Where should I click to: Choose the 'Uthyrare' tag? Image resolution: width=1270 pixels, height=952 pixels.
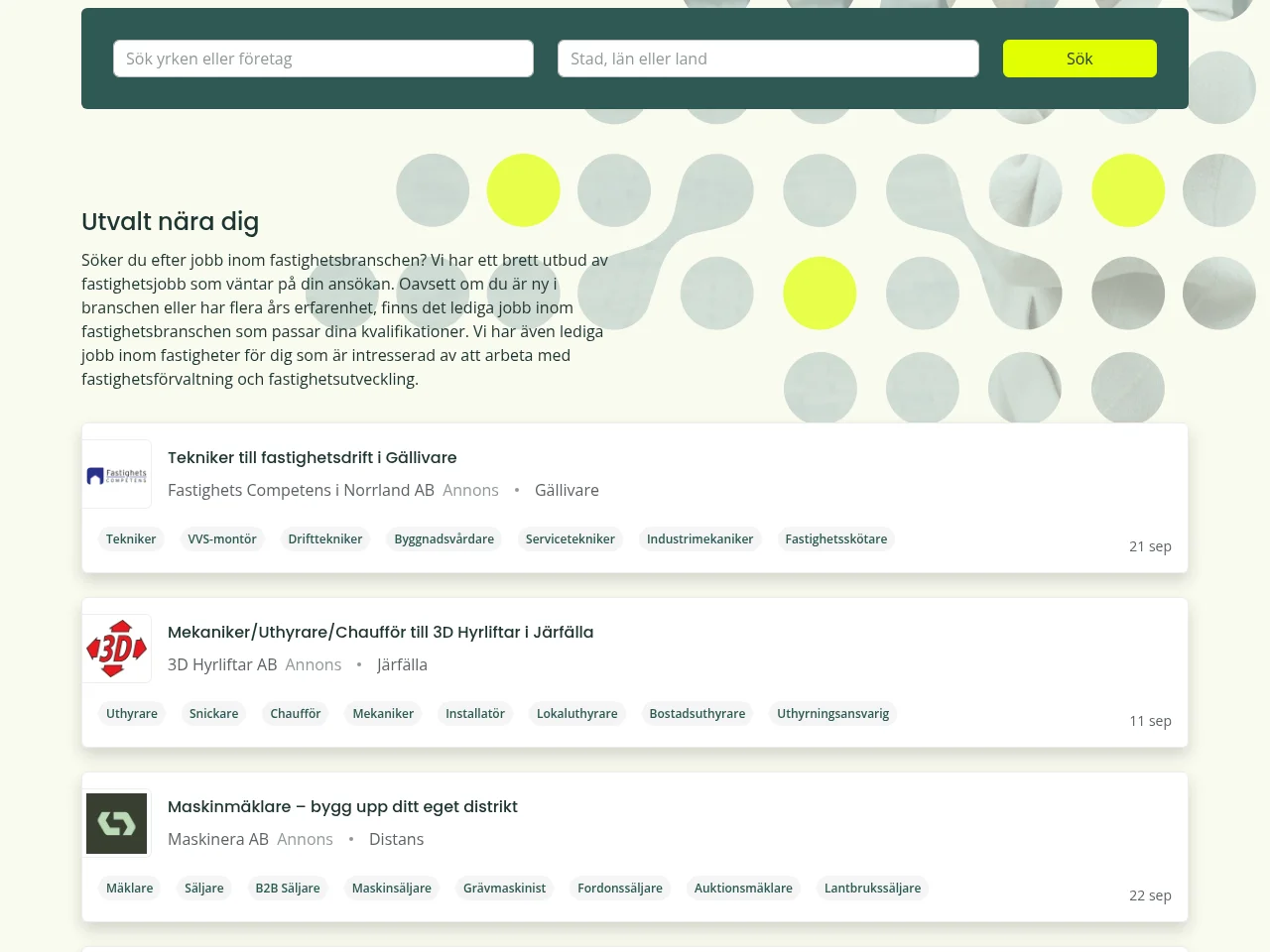coord(132,714)
